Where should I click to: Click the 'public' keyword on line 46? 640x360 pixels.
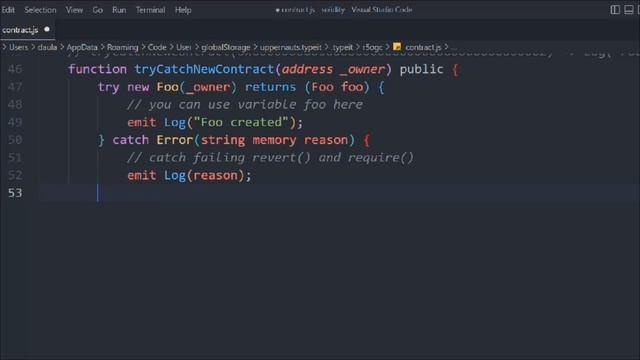421,69
